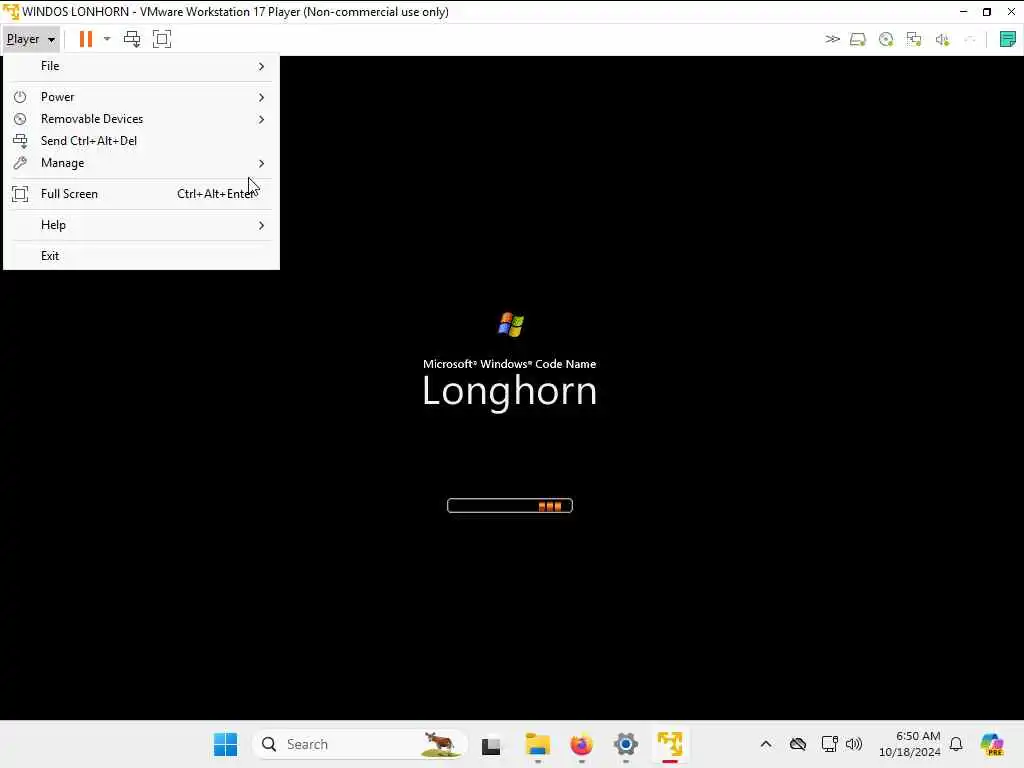Open the volume speaker tray icon
The width and height of the screenshot is (1024, 768).
point(854,744)
